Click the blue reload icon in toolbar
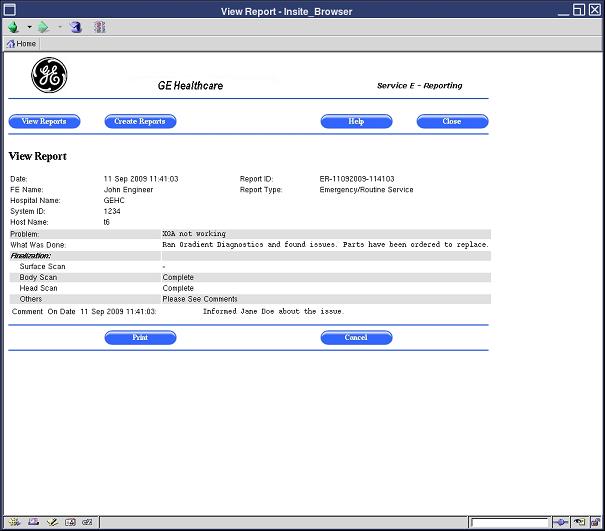 (x=76, y=27)
